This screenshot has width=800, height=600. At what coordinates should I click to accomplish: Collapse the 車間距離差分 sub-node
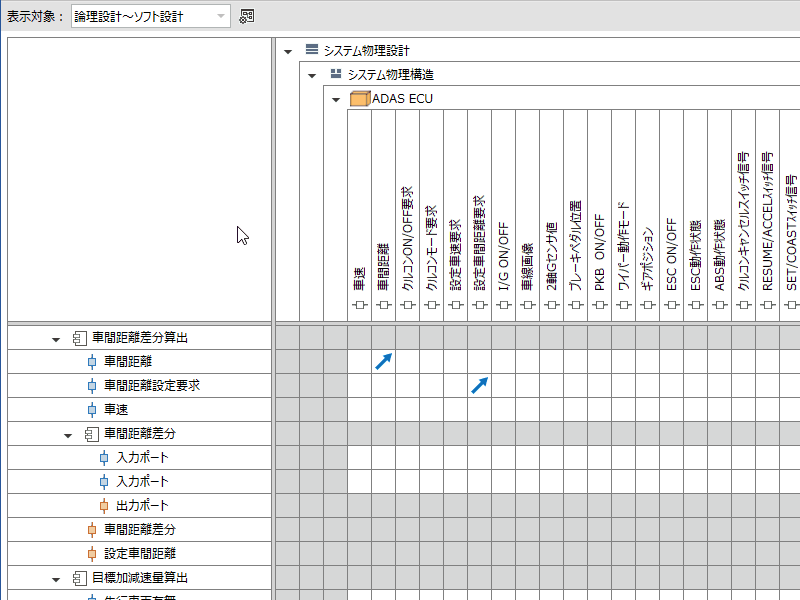coord(68,434)
